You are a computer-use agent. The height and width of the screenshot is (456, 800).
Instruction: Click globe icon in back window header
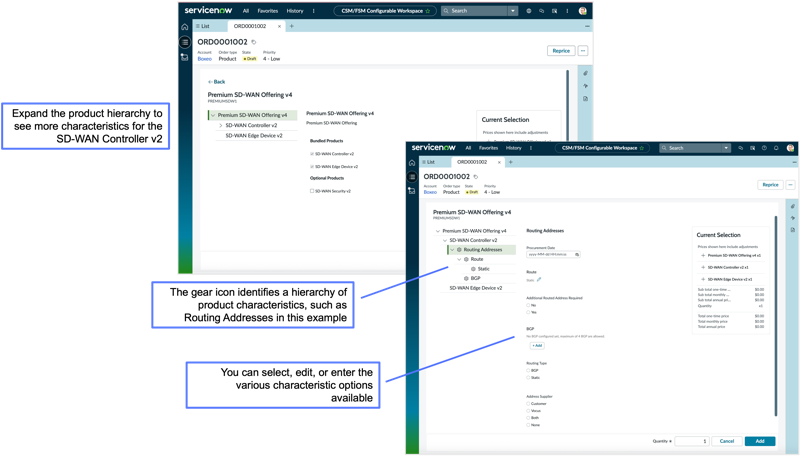[529, 11]
